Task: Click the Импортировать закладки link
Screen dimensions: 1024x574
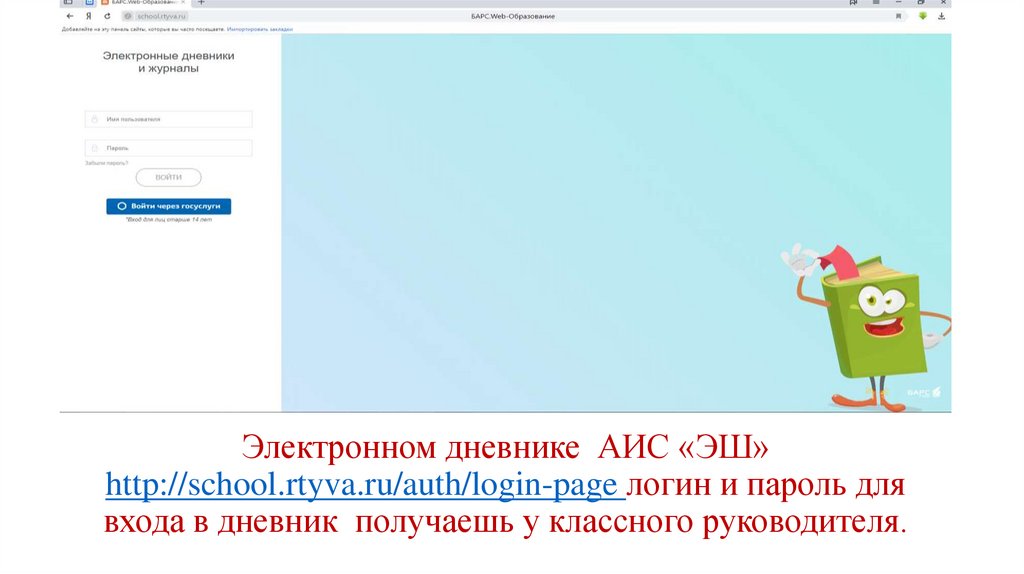Action: tap(260, 29)
